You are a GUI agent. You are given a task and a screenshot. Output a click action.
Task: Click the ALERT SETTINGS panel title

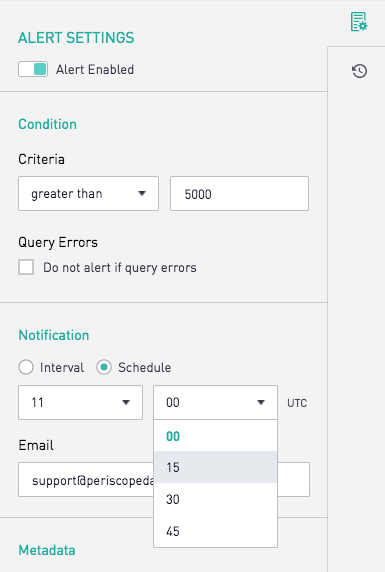click(76, 38)
